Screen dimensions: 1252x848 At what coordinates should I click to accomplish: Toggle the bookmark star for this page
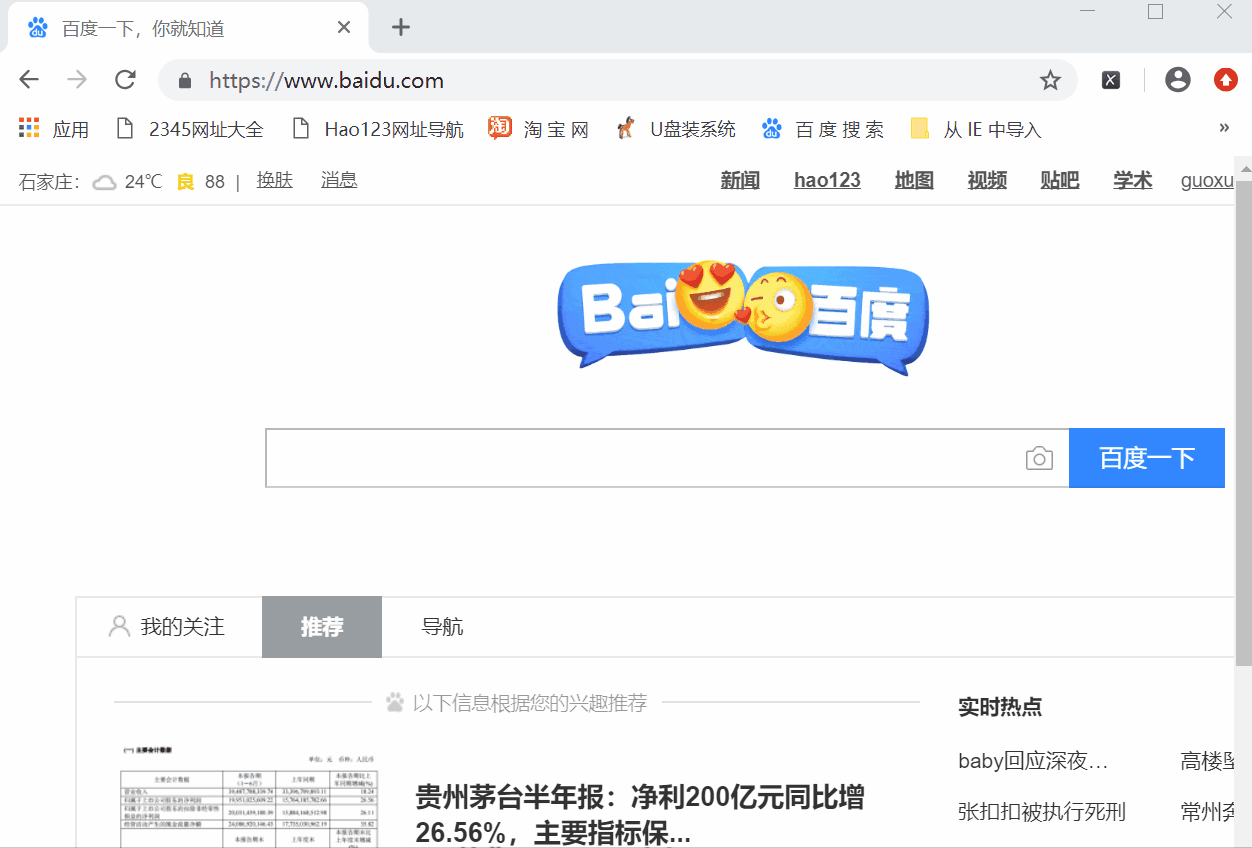(x=1050, y=80)
